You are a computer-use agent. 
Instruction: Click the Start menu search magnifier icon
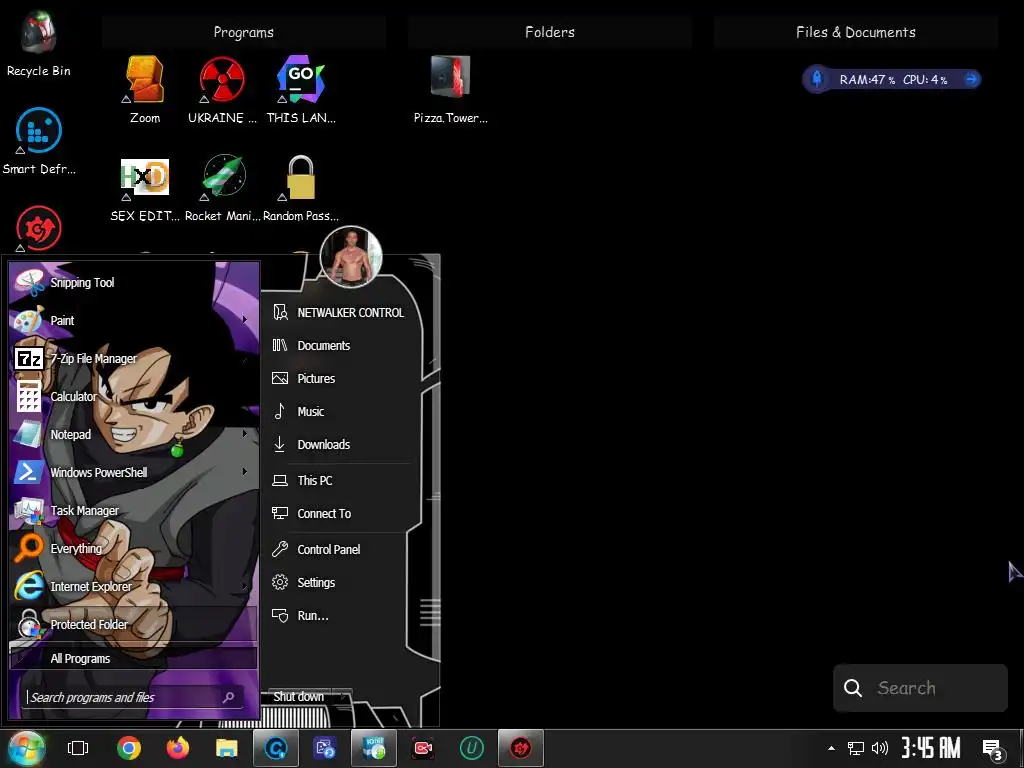pos(229,697)
